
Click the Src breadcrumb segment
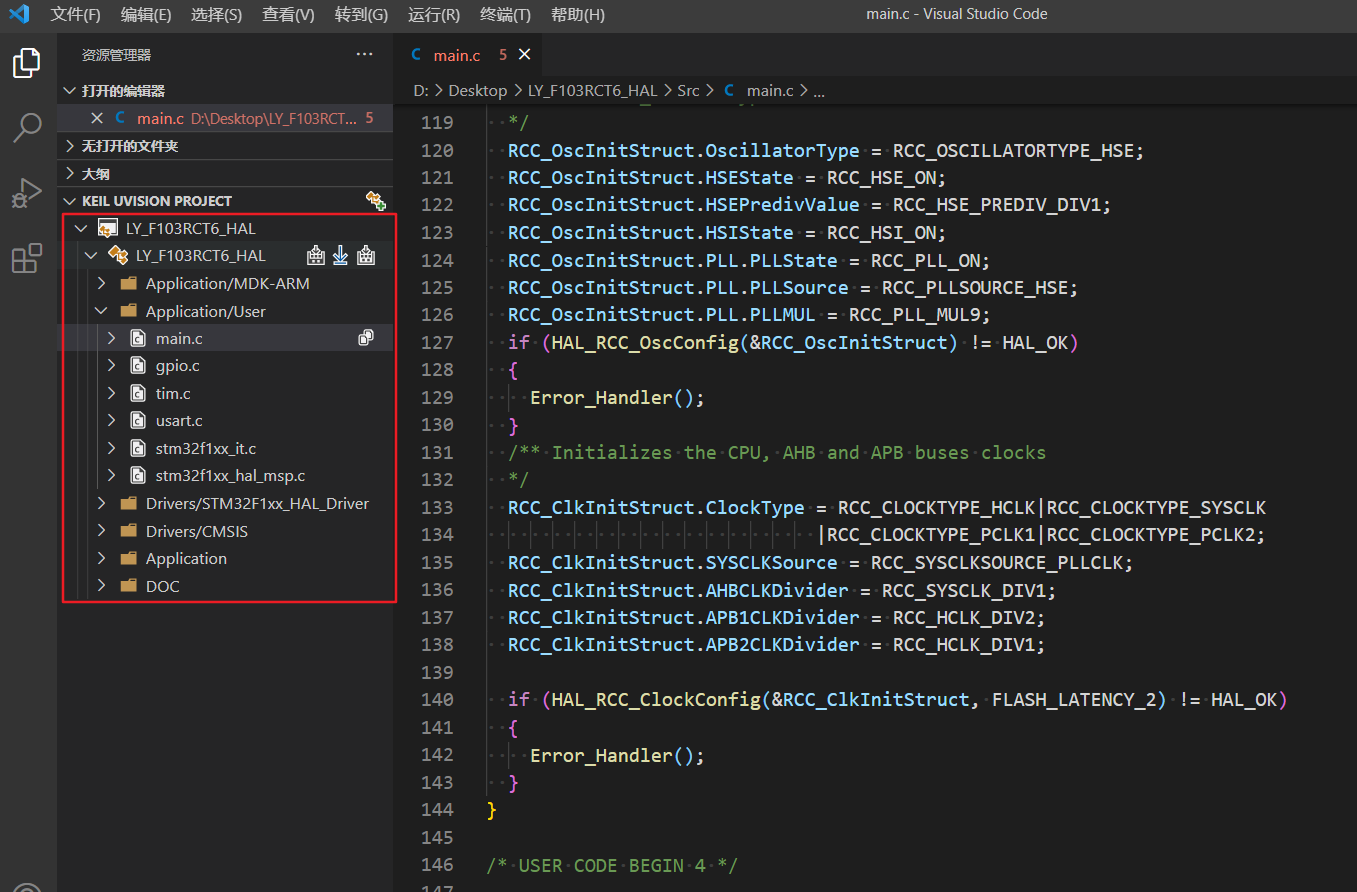[x=688, y=90]
